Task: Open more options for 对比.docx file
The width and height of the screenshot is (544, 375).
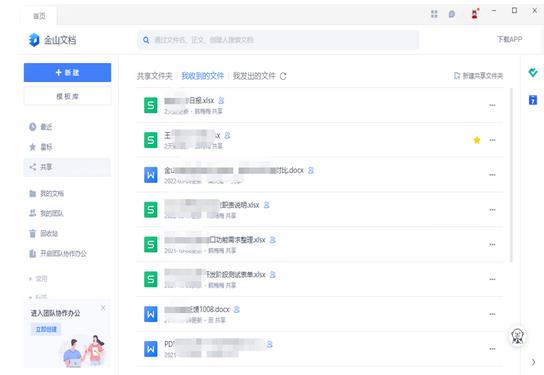Action: 492,175
